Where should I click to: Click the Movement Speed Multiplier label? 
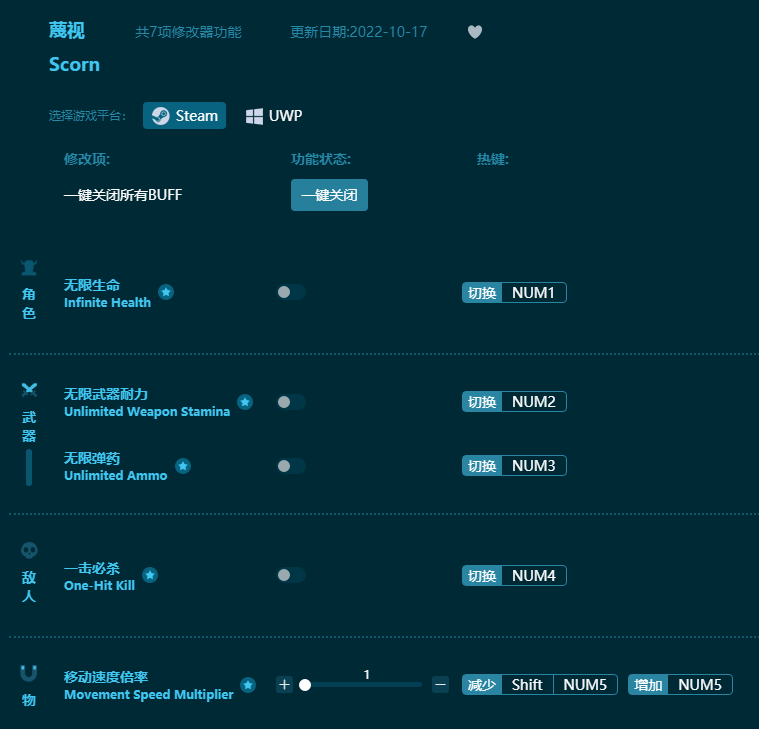coord(149,694)
